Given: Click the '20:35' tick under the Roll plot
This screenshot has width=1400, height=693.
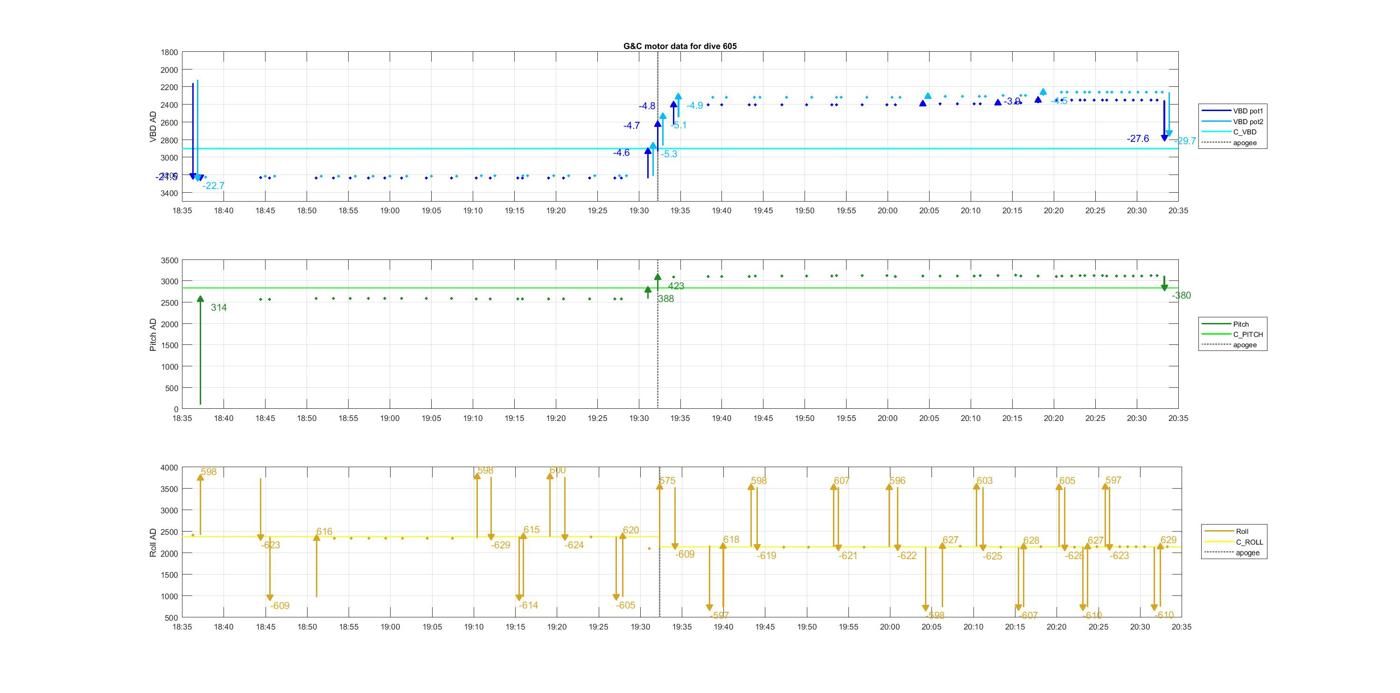Looking at the screenshot, I should (x=1181, y=628).
